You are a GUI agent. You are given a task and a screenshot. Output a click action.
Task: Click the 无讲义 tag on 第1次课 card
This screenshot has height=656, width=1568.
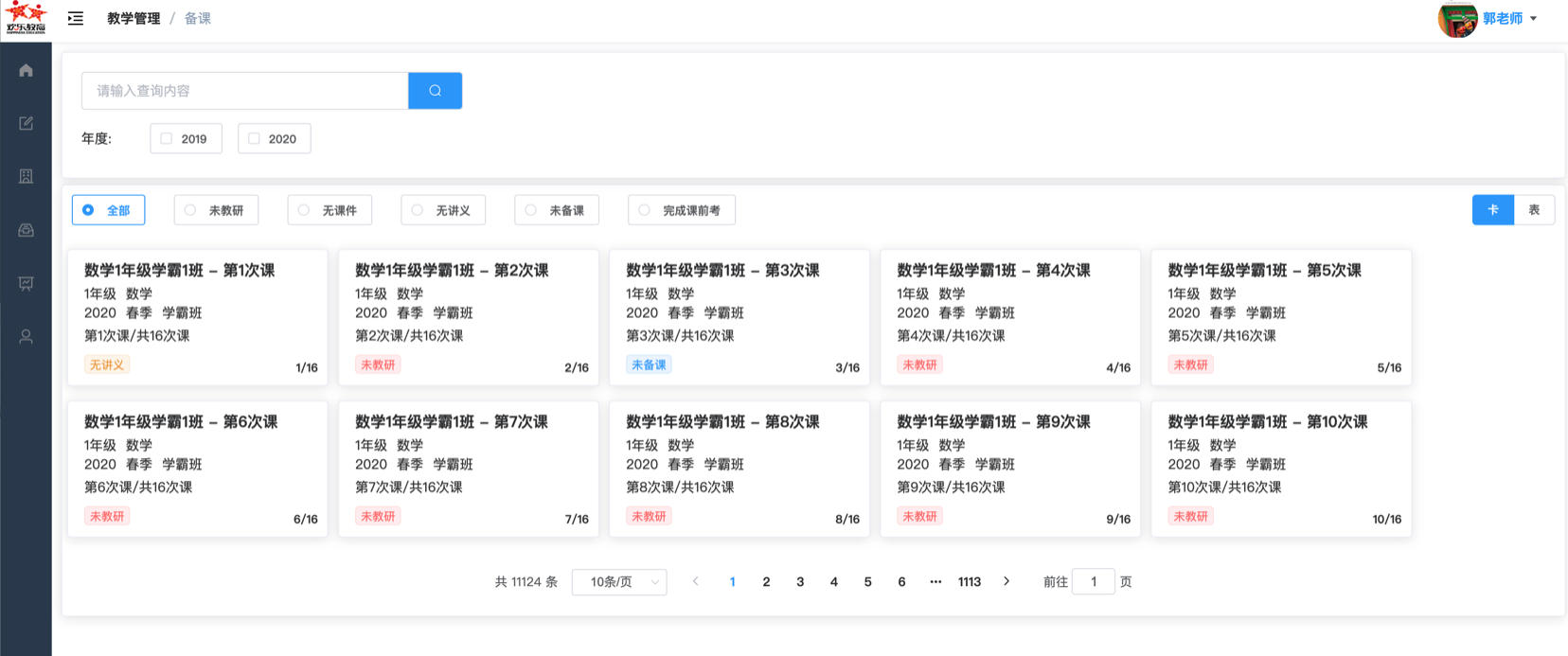107,364
